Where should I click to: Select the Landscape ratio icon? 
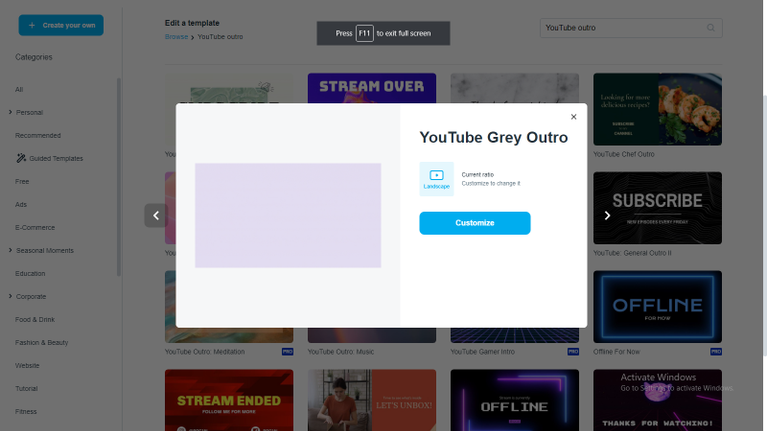point(436,179)
